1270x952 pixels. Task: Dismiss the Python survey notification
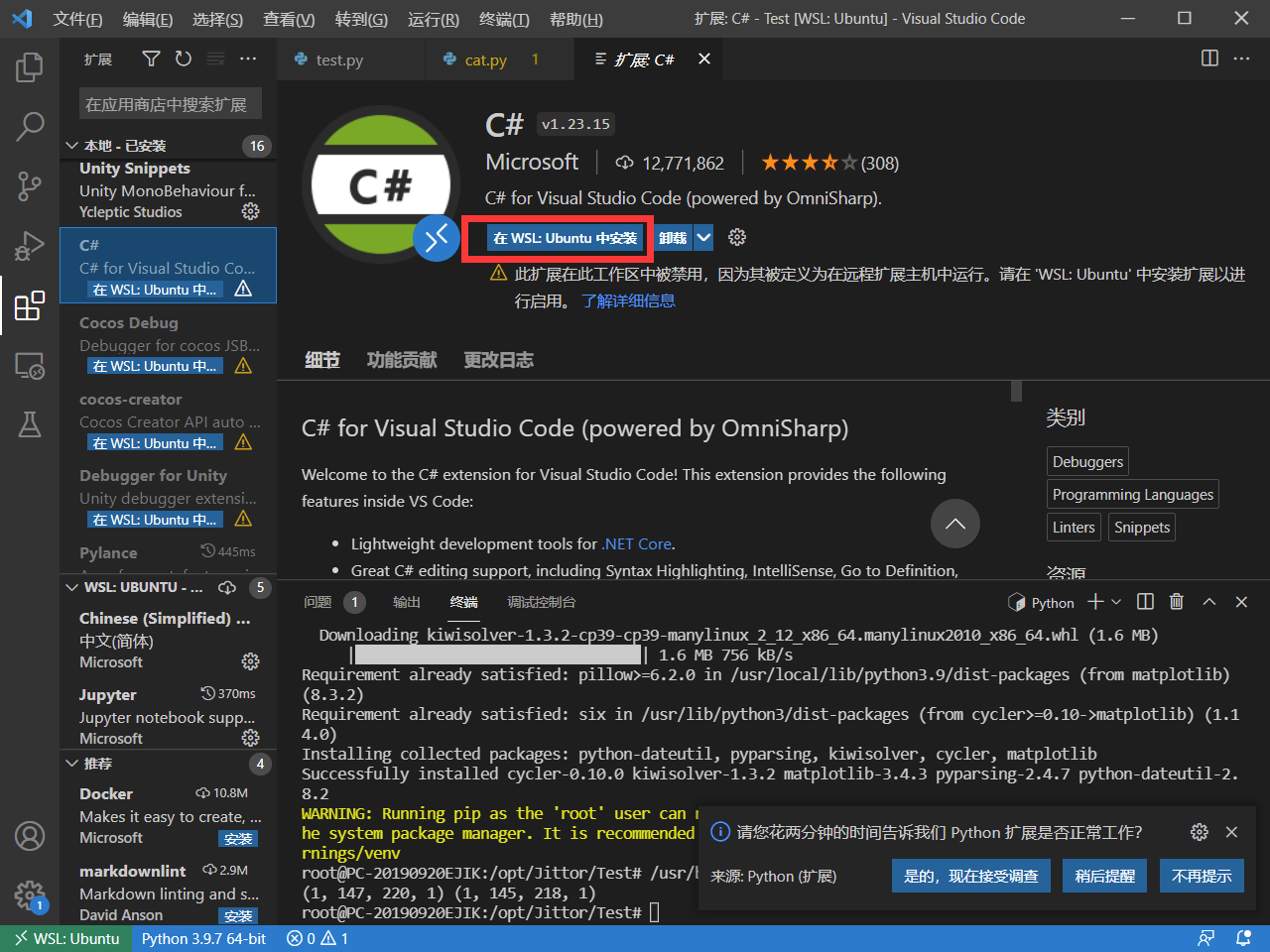1231,832
